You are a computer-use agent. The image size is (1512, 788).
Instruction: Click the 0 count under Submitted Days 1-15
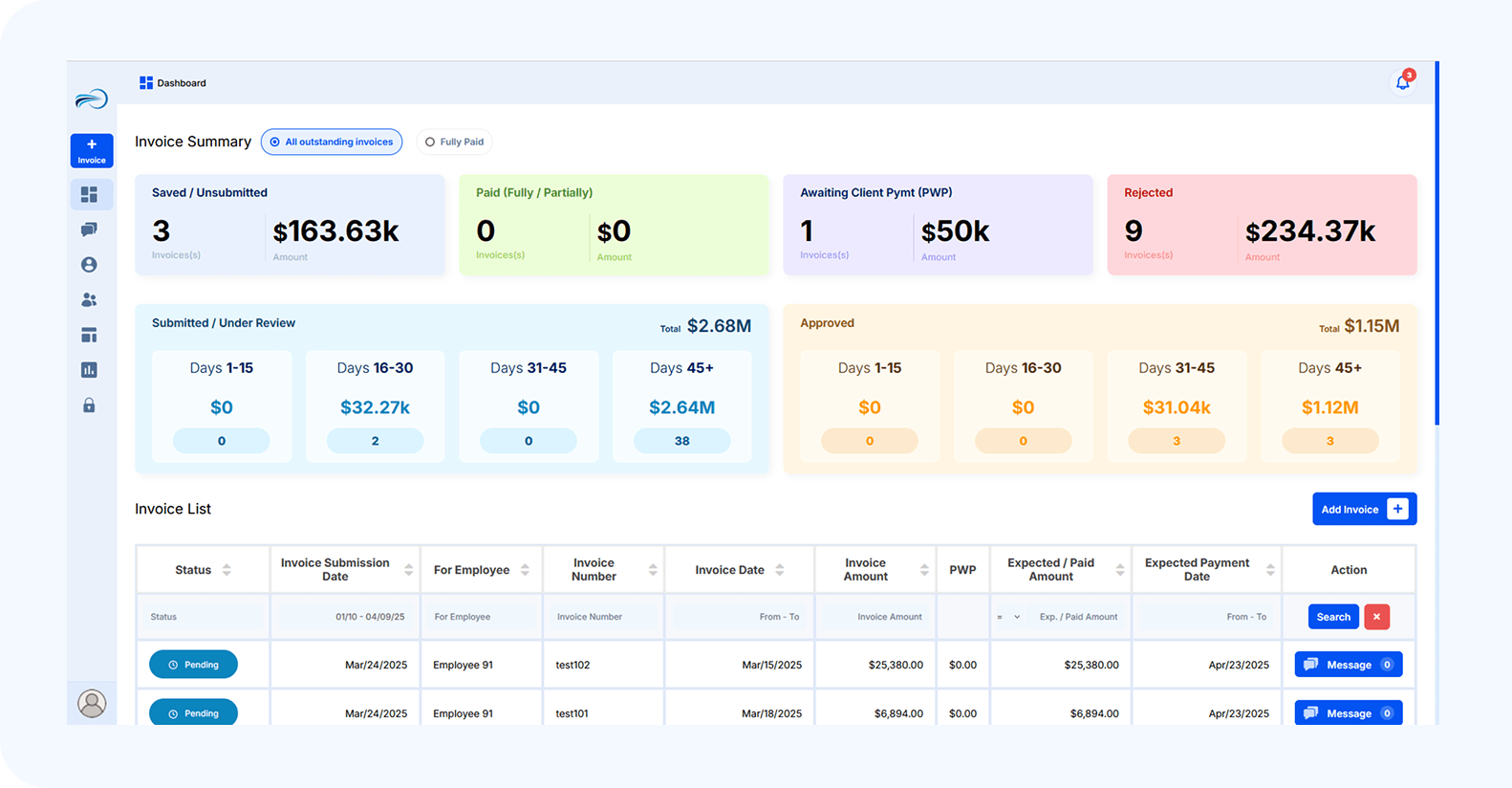tap(222, 441)
